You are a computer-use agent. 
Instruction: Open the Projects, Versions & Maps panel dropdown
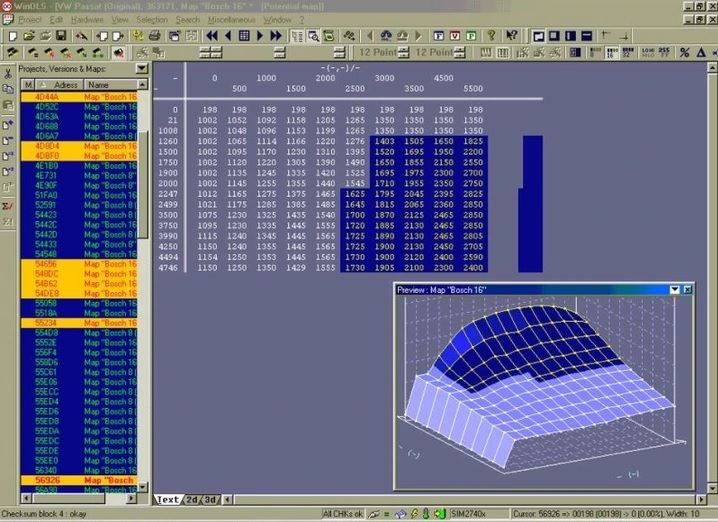point(142,69)
